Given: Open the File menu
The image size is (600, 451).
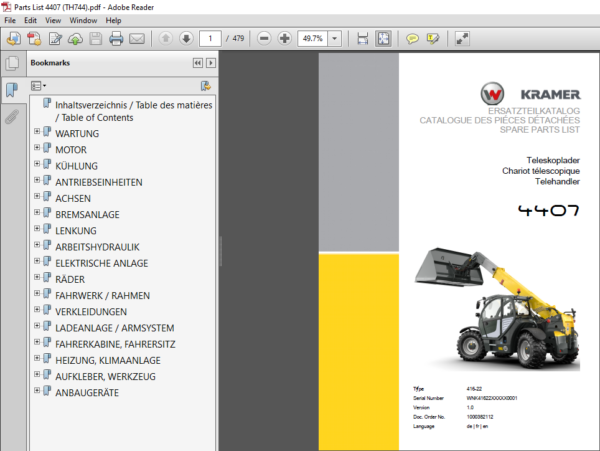Looking at the screenshot, I should point(10,20).
